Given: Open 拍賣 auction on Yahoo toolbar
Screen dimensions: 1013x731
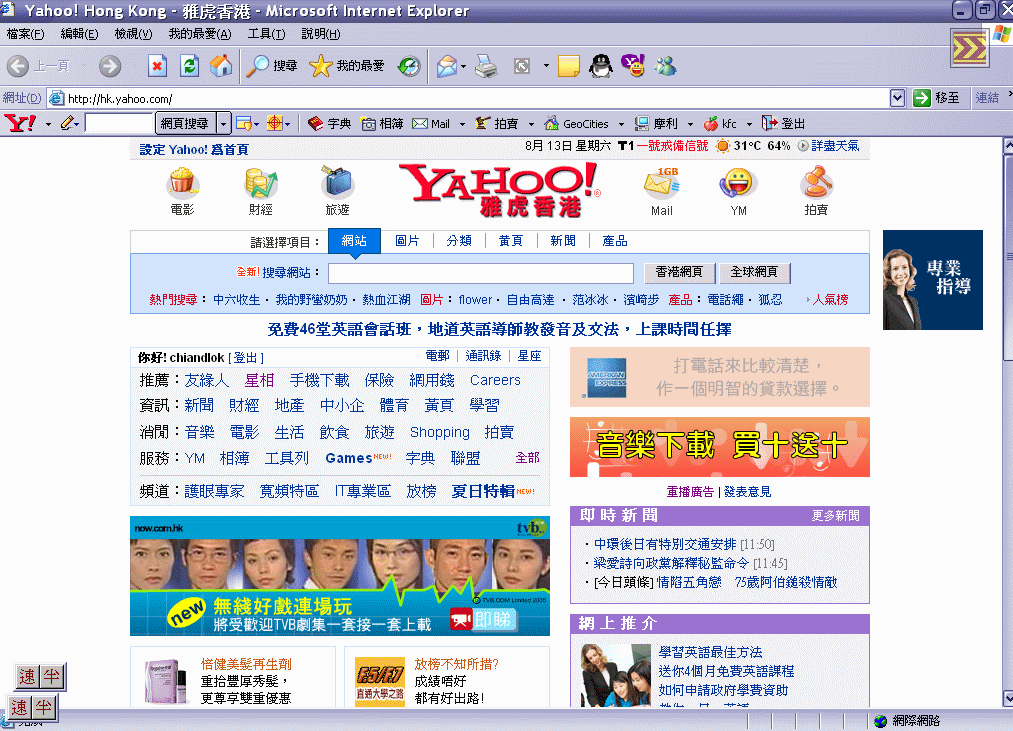Looking at the screenshot, I should pos(496,123).
